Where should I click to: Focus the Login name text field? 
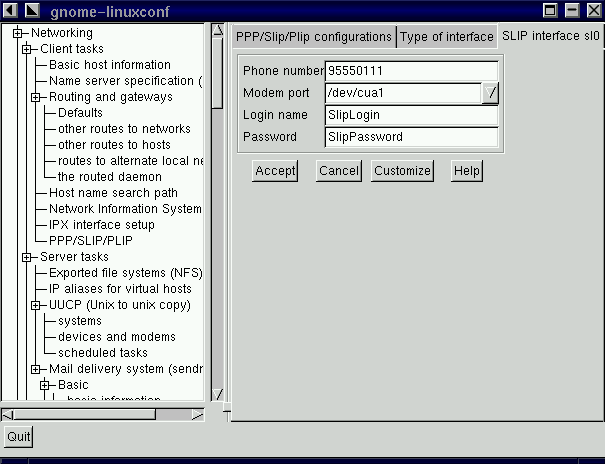tap(411, 115)
